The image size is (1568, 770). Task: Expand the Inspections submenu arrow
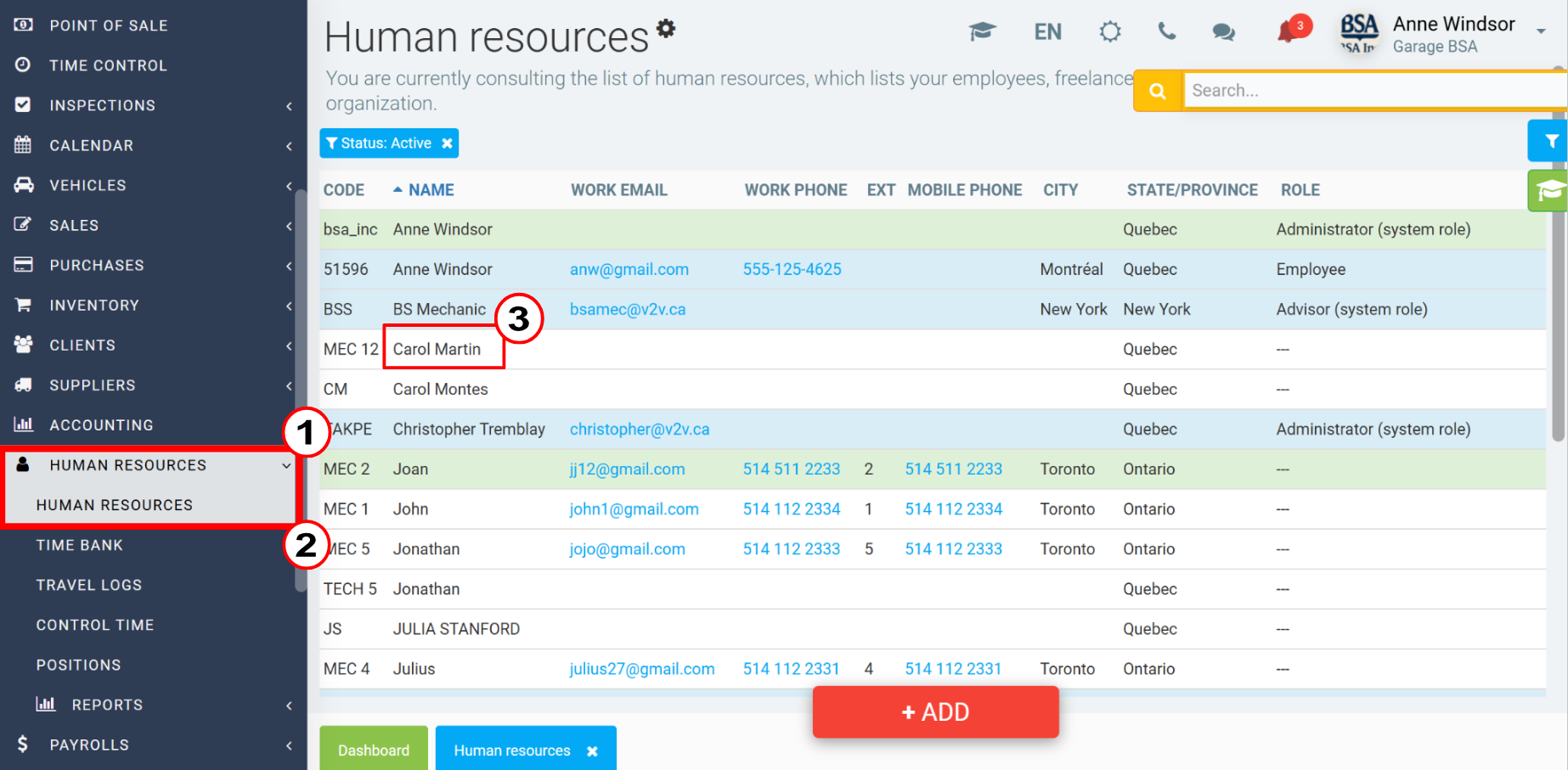point(289,106)
